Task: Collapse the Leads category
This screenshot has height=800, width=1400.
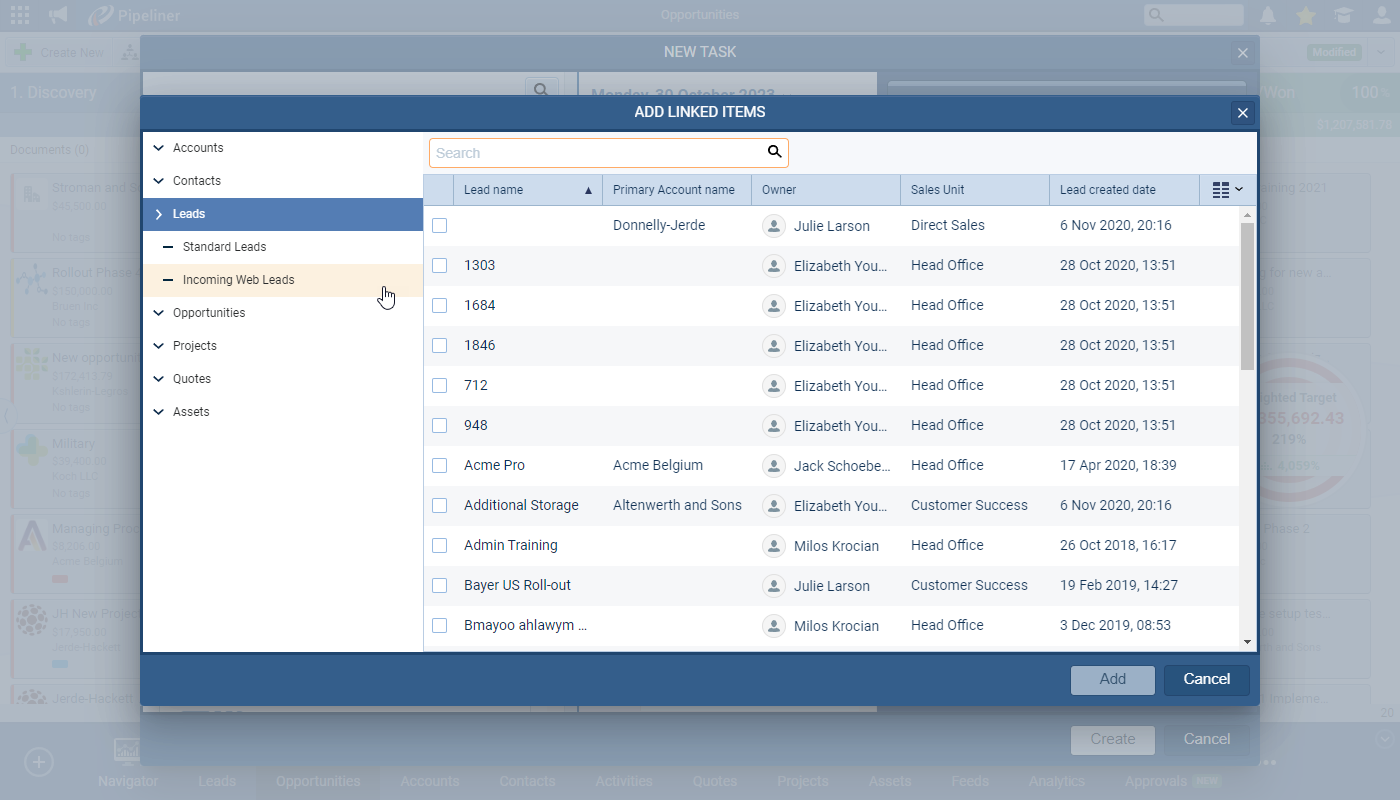Action: pyautogui.click(x=159, y=214)
